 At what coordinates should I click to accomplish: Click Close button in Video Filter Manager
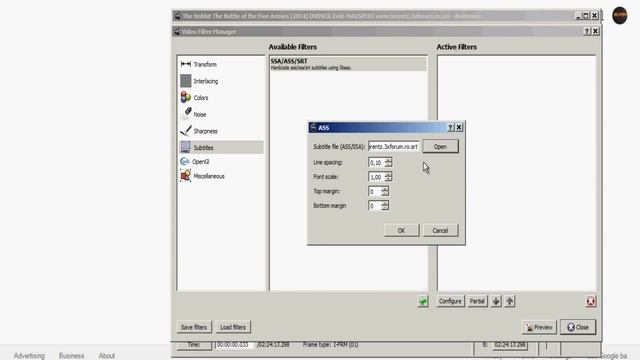point(578,327)
